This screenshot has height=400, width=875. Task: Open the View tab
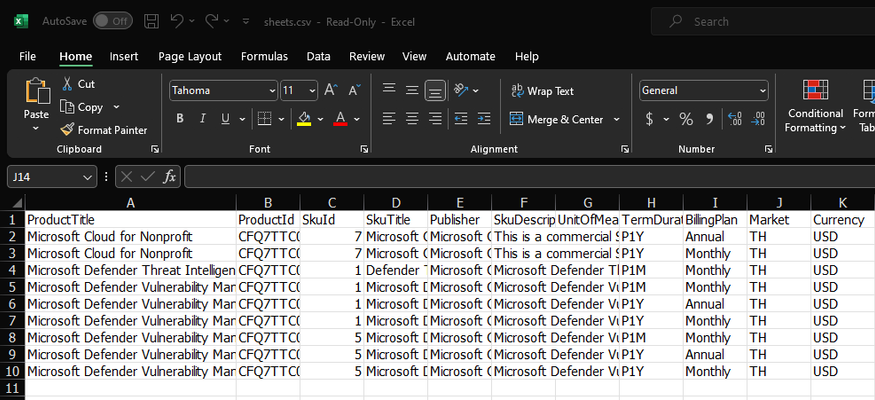coord(414,56)
